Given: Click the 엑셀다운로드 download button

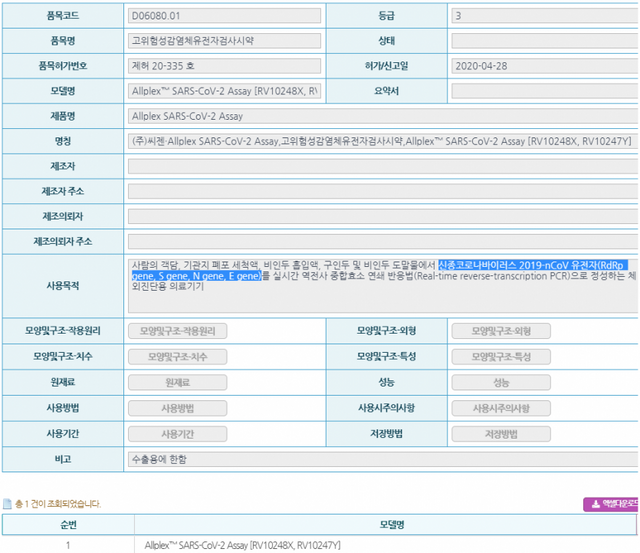Looking at the screenshot, I should [611, 504].
